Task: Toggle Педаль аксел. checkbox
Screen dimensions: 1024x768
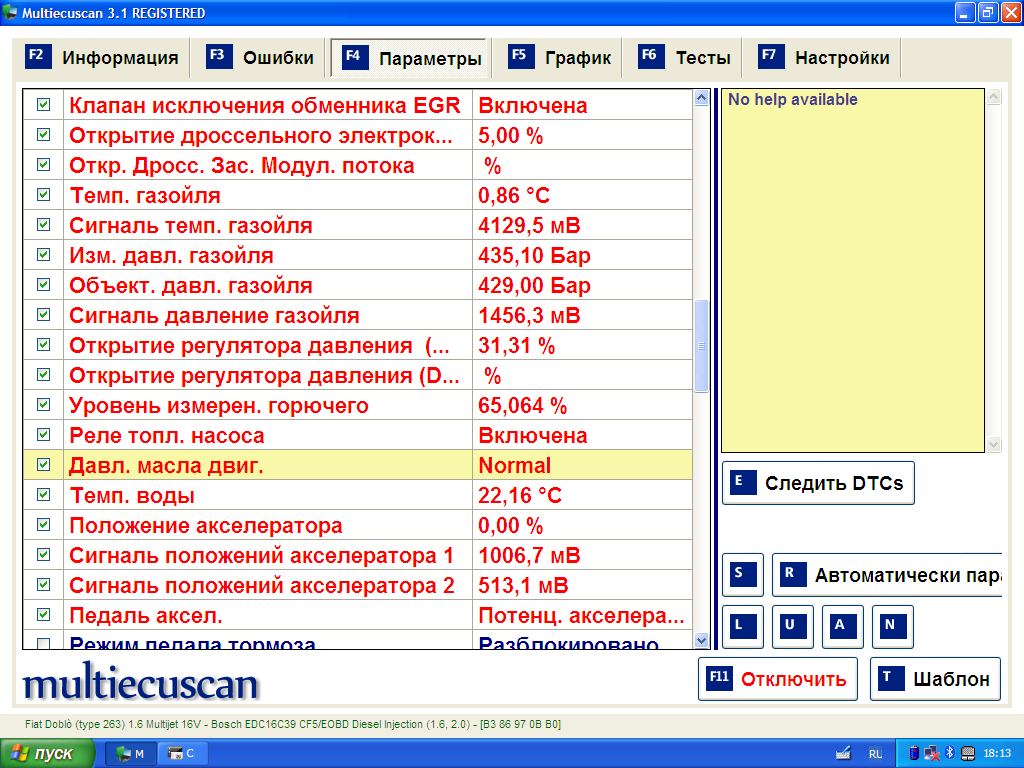Action: pos(44,615)
